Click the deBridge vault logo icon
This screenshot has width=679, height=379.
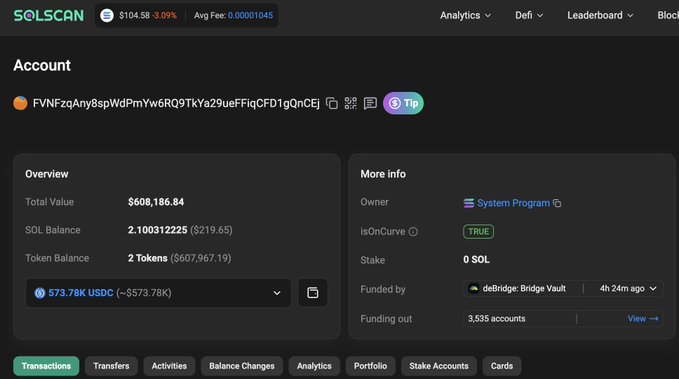(474, 288)
